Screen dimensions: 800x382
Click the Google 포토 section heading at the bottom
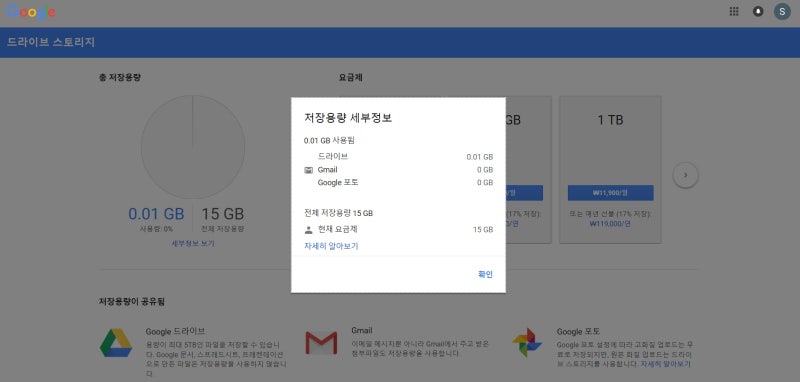click(578, 332)
